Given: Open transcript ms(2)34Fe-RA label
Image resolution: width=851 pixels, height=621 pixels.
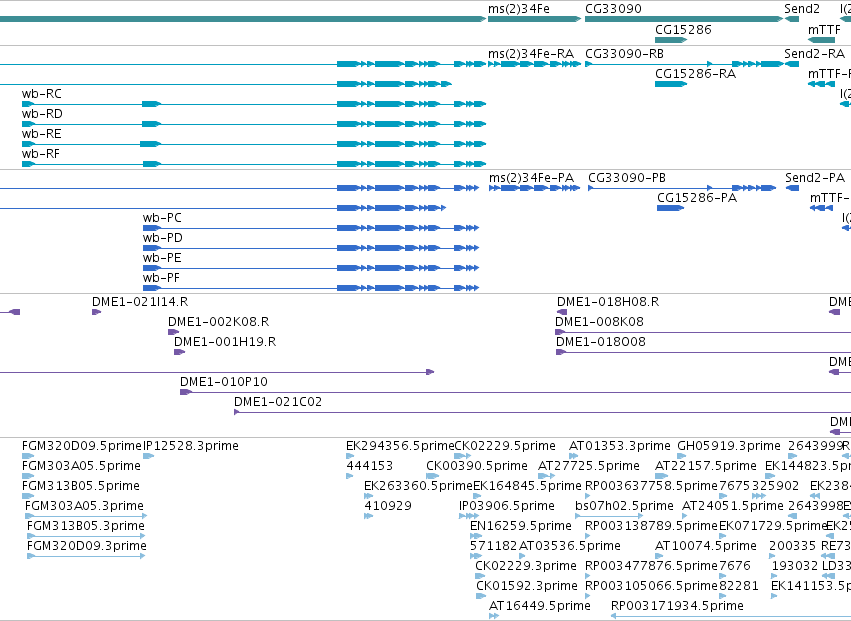Looking at the screenshot, I should tap(531, 54).
